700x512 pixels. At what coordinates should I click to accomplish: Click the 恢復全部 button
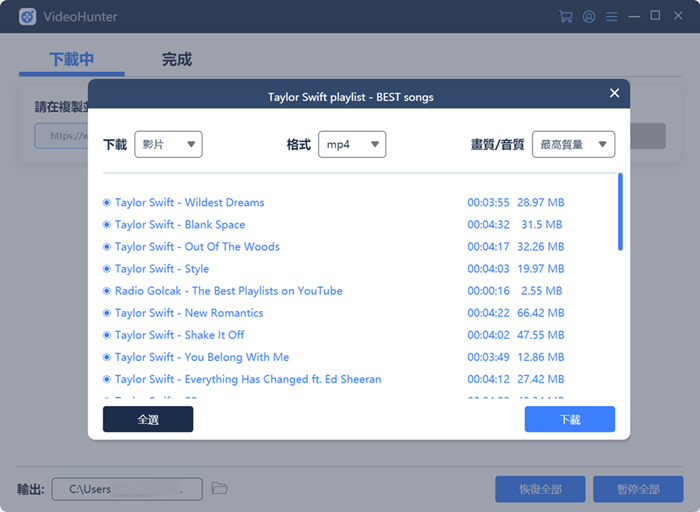(x=540, y=489)
